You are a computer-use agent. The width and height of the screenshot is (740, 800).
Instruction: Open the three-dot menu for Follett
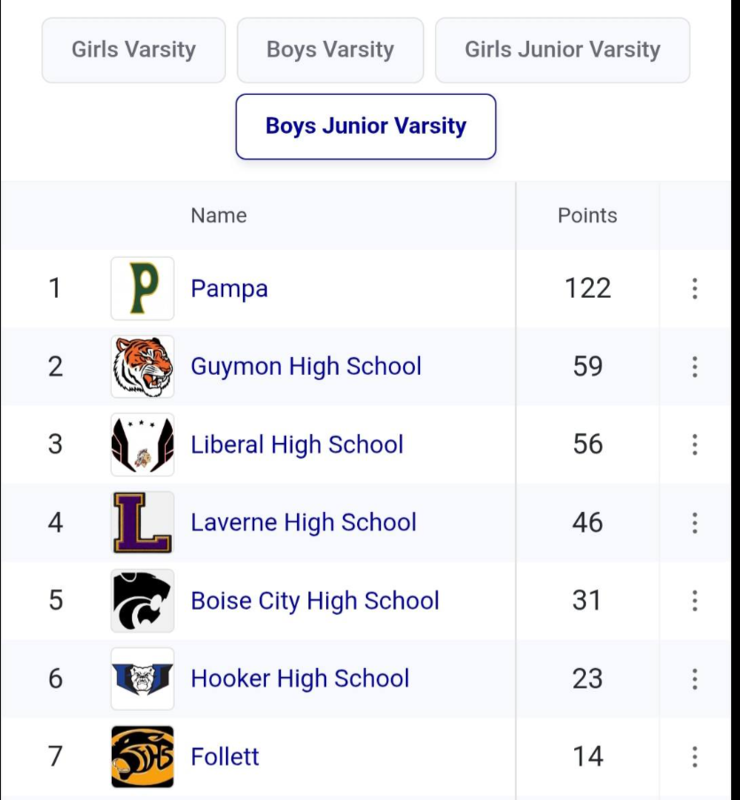[694, 757]
